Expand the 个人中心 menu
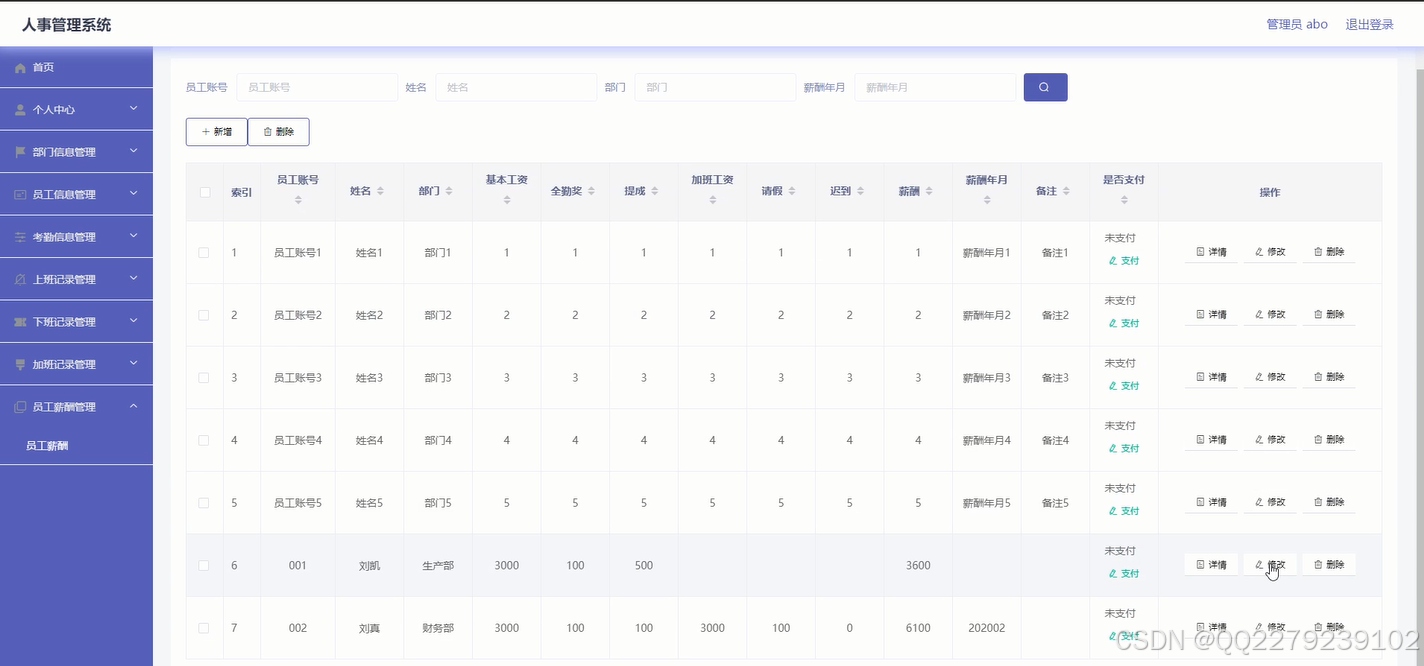The width and height of the screenshot is (1424, 666). pyautogui.click(x=77, y=109)
